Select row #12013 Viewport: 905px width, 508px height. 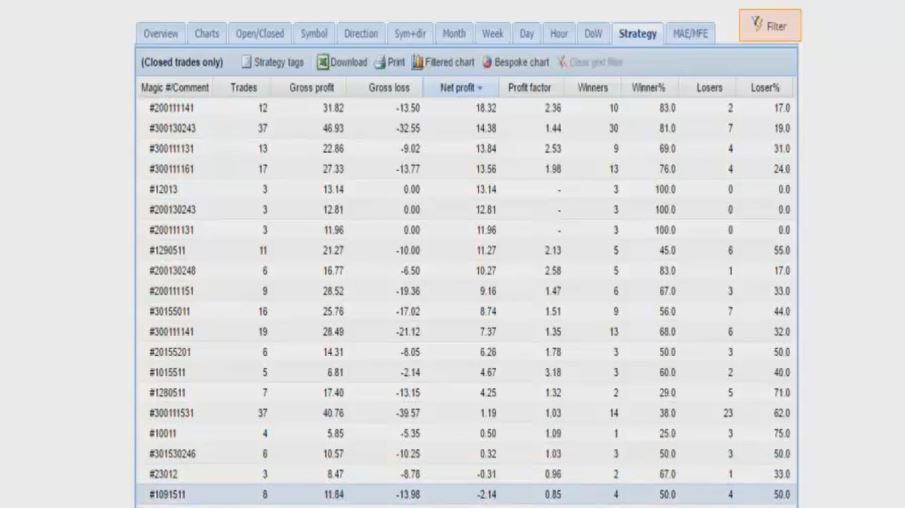(466, 189)
